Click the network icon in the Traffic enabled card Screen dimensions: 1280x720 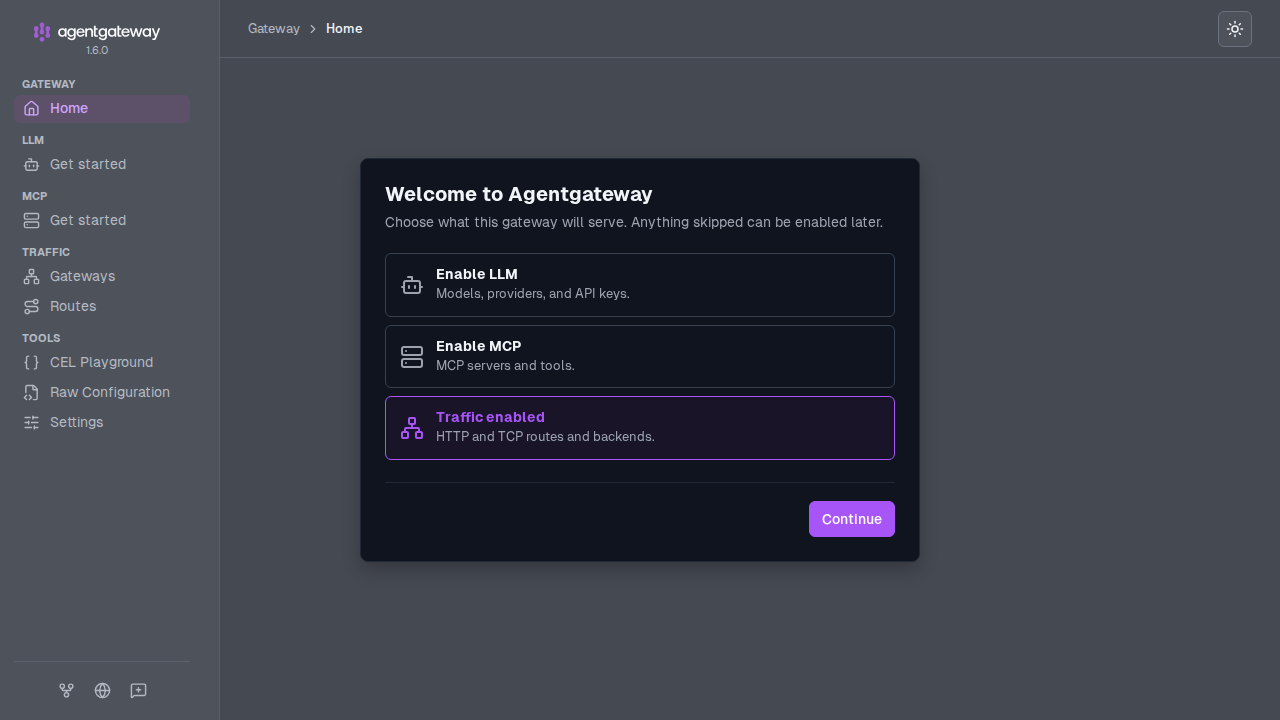point(412,428)
